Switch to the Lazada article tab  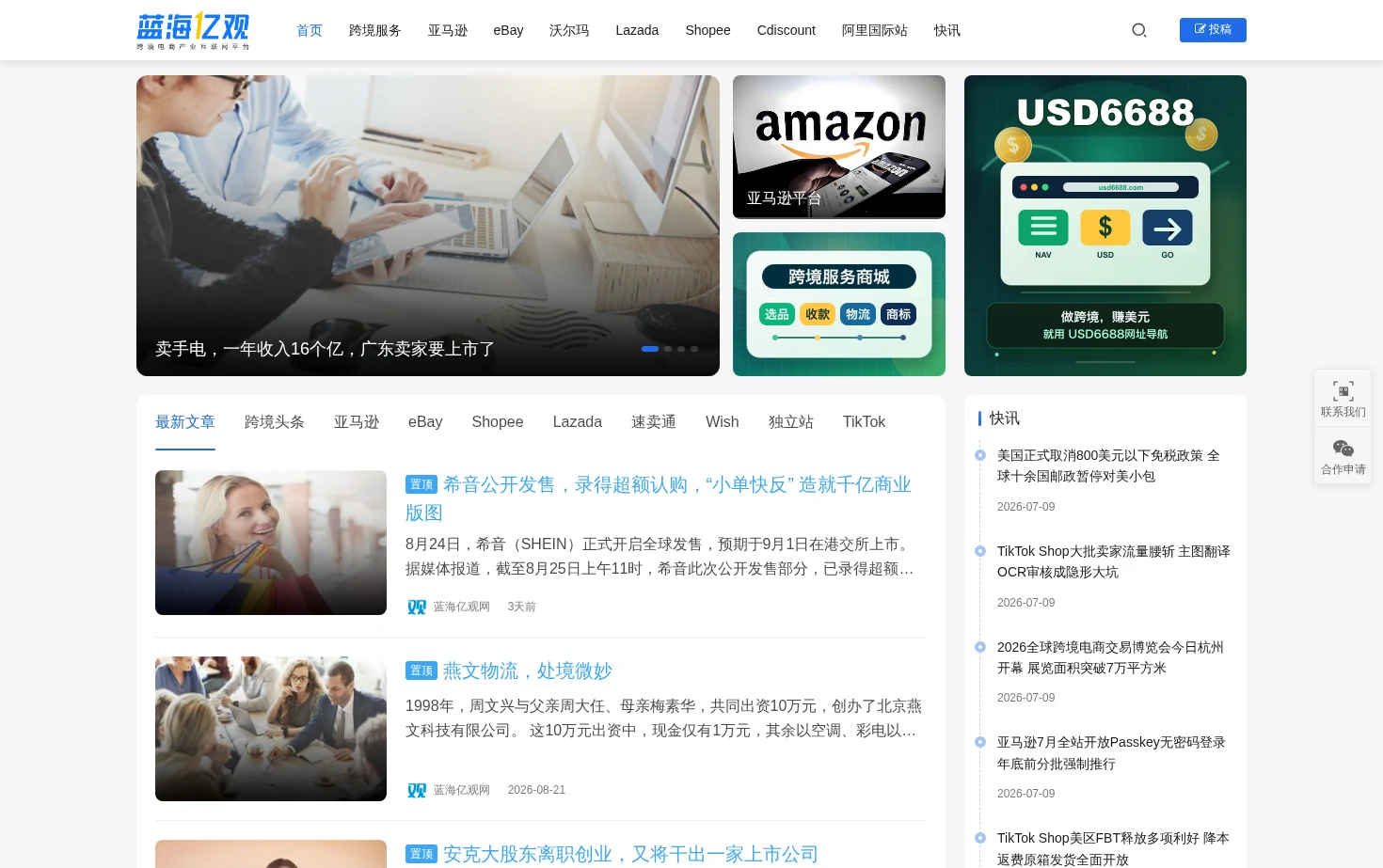578,422
